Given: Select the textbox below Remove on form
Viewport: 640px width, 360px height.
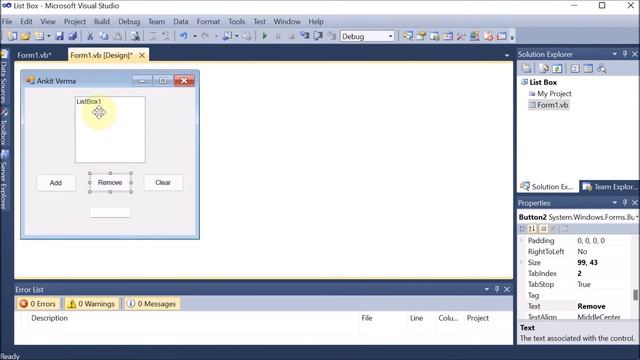Looking at the screenshot, I should tap(110, 212).
